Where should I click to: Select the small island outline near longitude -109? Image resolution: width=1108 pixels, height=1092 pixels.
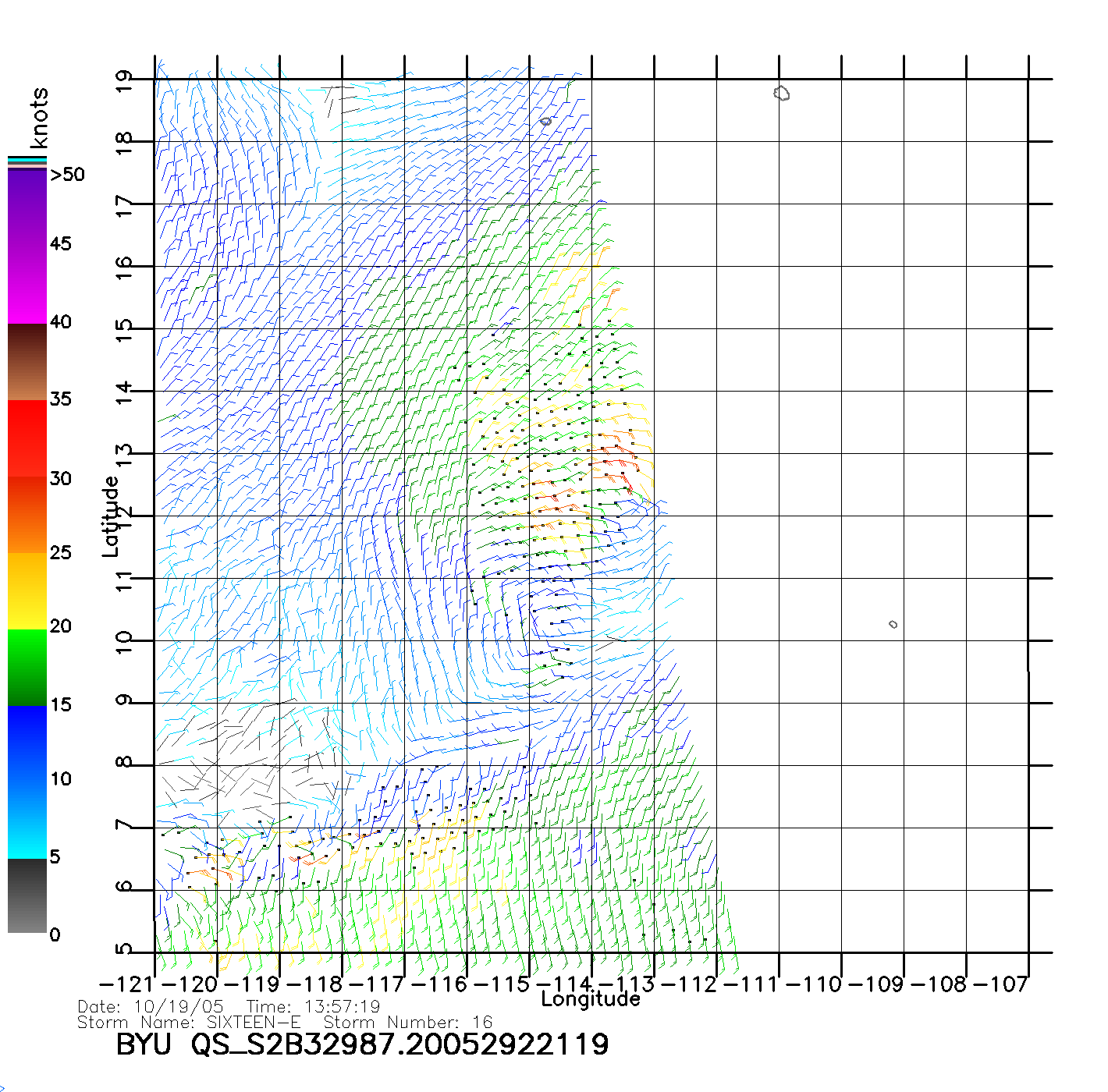(893, 624)
